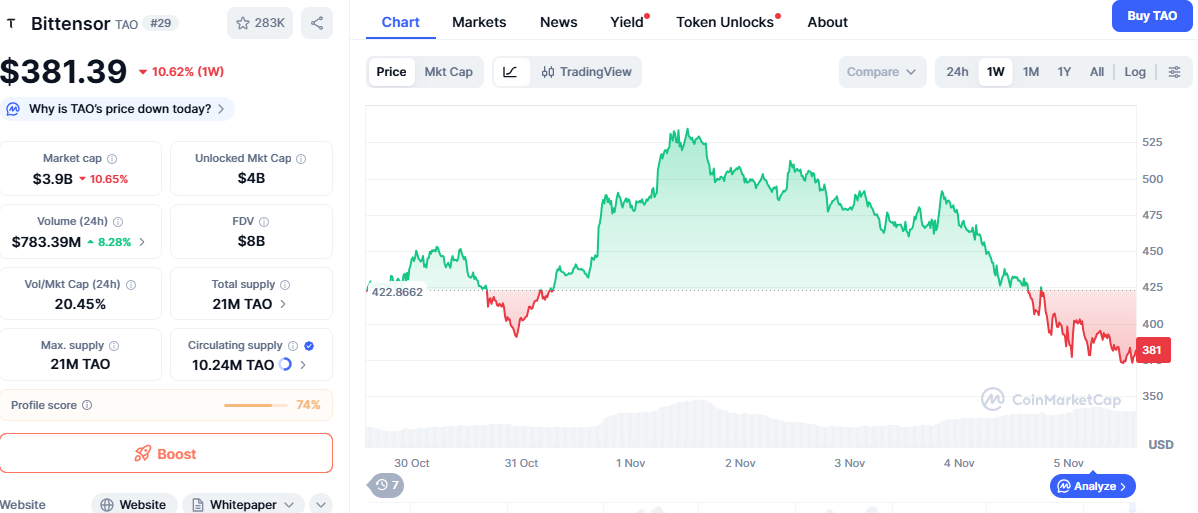
Task: Click "Why is TAO's price down today?" link
Action: [x=120, y=109]
